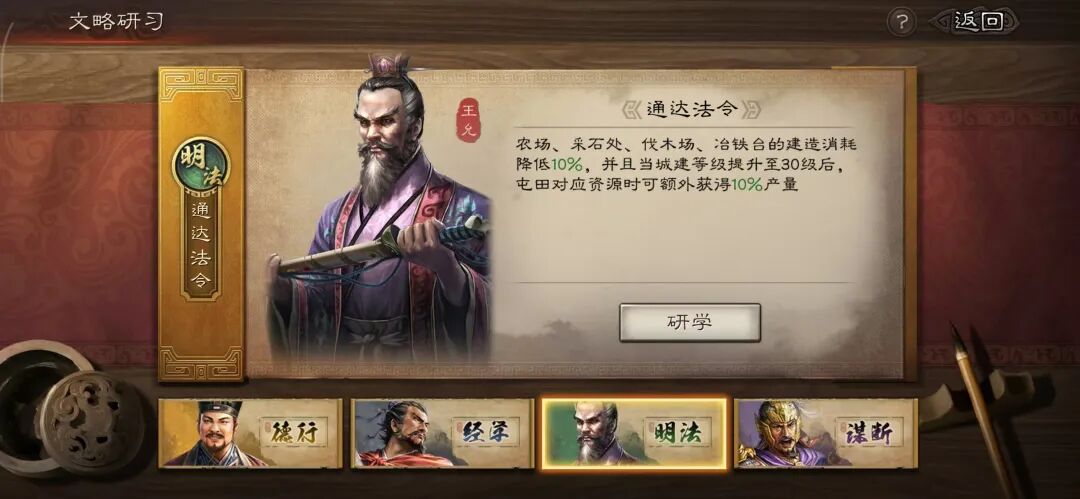1080x499 pixels.
Task: Click the 通达法令 skill title heading
Action: pyautogui.click(x=692, y=108)
